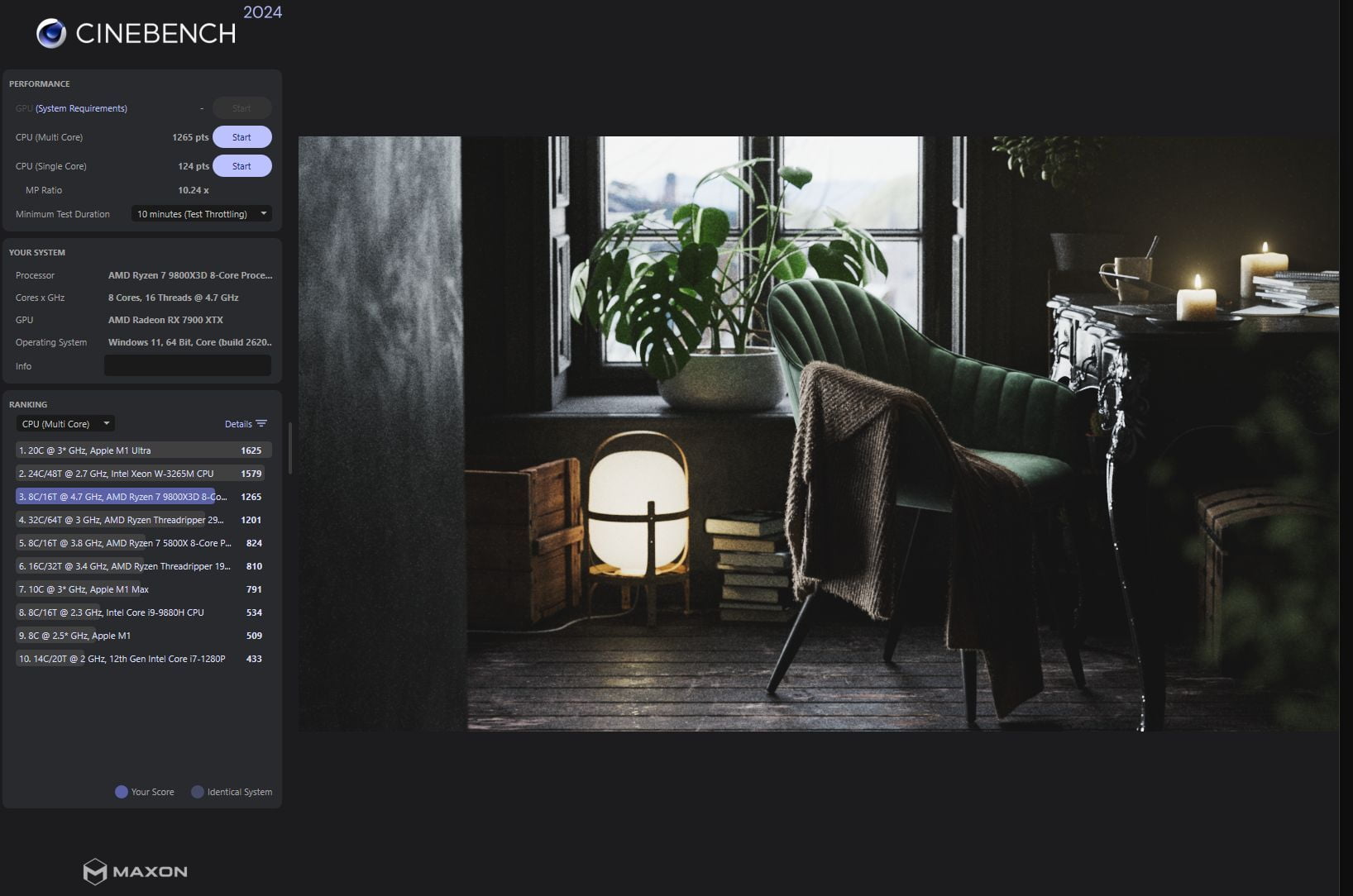Click the 2024 version label

coord(262,12)
